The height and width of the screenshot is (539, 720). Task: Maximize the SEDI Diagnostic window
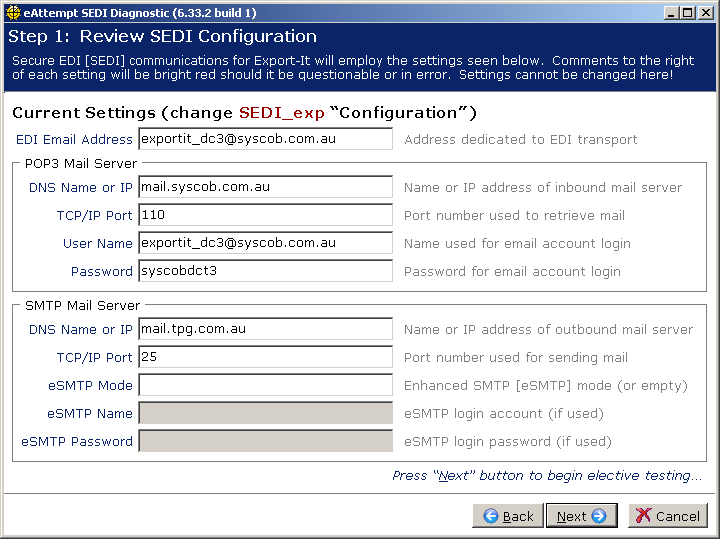point(685,12)
